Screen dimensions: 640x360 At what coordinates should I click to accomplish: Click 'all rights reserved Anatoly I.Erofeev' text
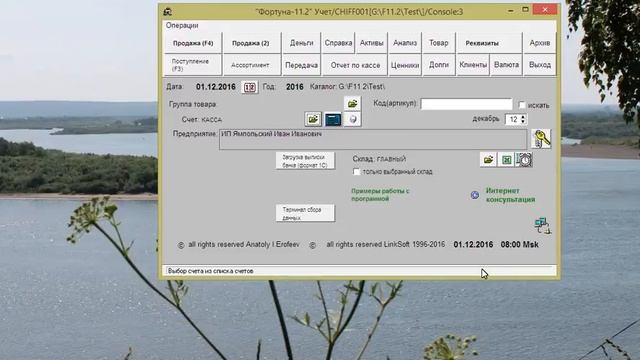point(244,244)
